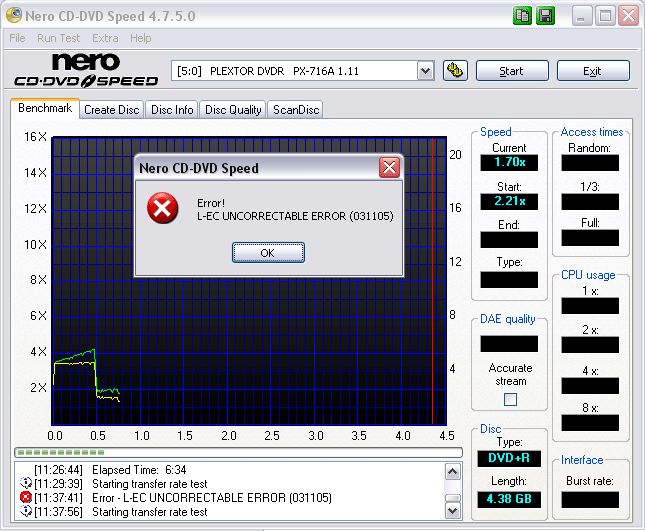The image size is (645, 531).
Task: Click the empty CPU usage 1 x box
Action: pyautogui.click(x=590, y=306)
